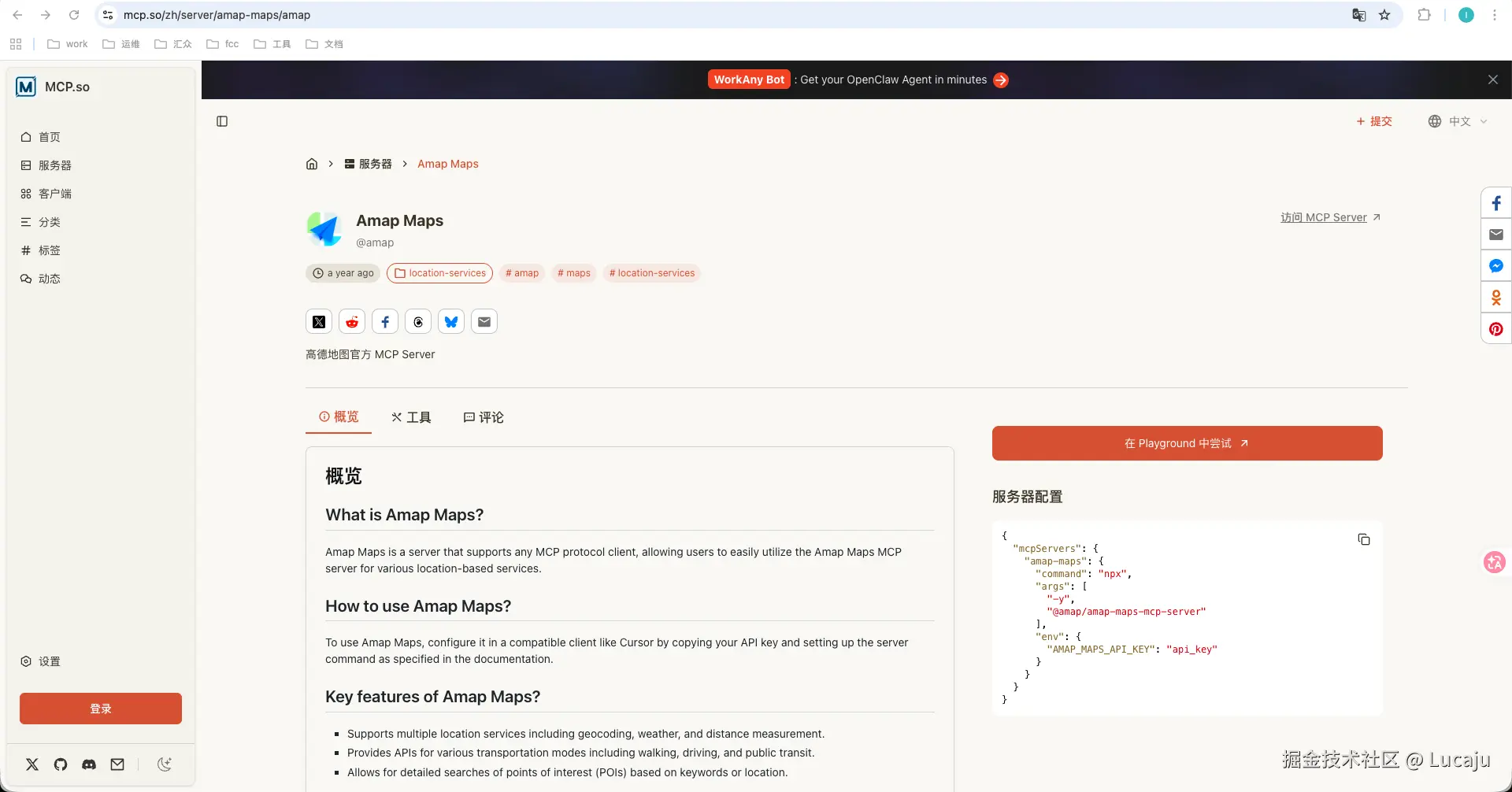This screenshot has height=792, width=1512.
Task: Open the browser three-dot menu
Action: click(1494, 15)
